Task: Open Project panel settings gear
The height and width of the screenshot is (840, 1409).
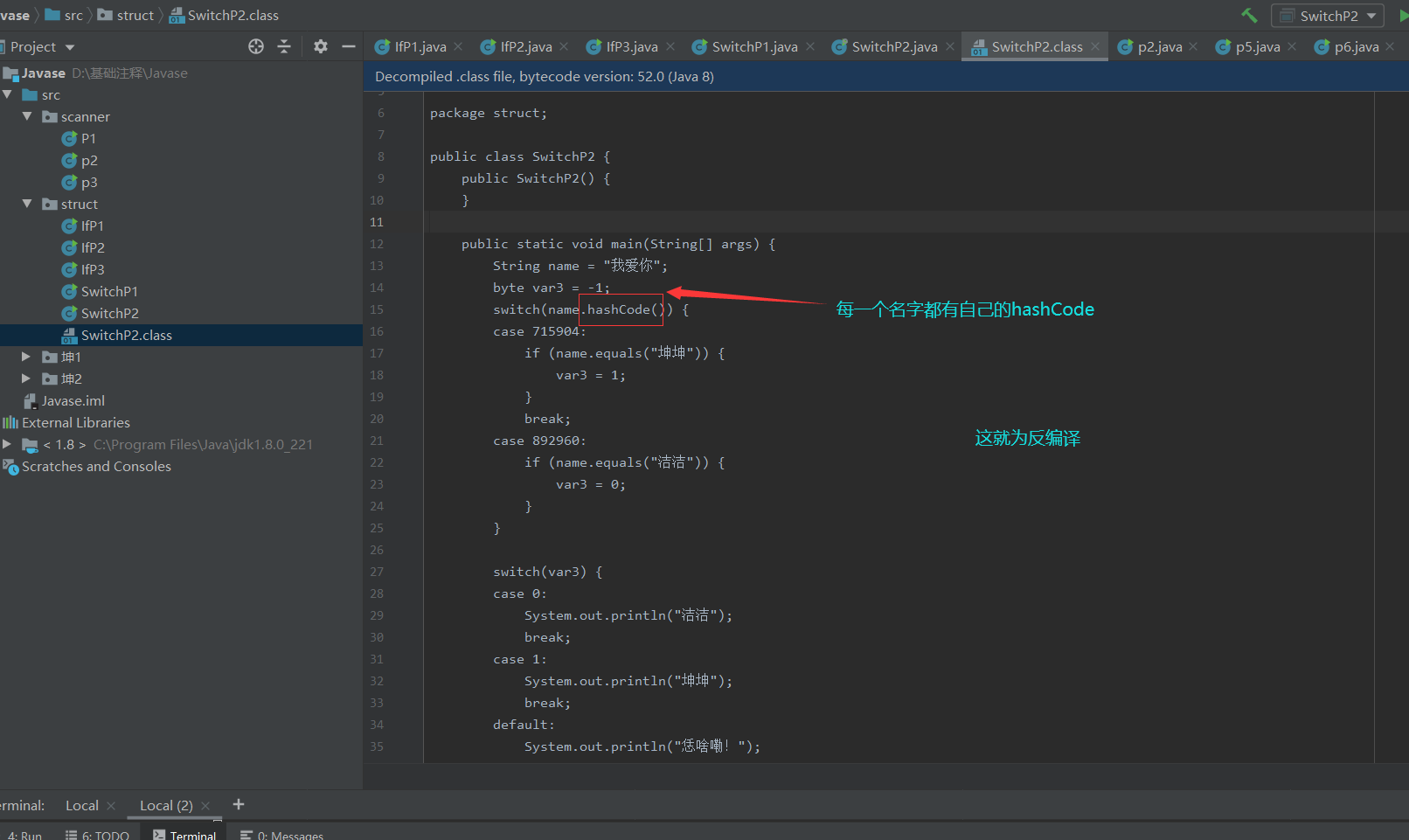Action: [321, 46]
